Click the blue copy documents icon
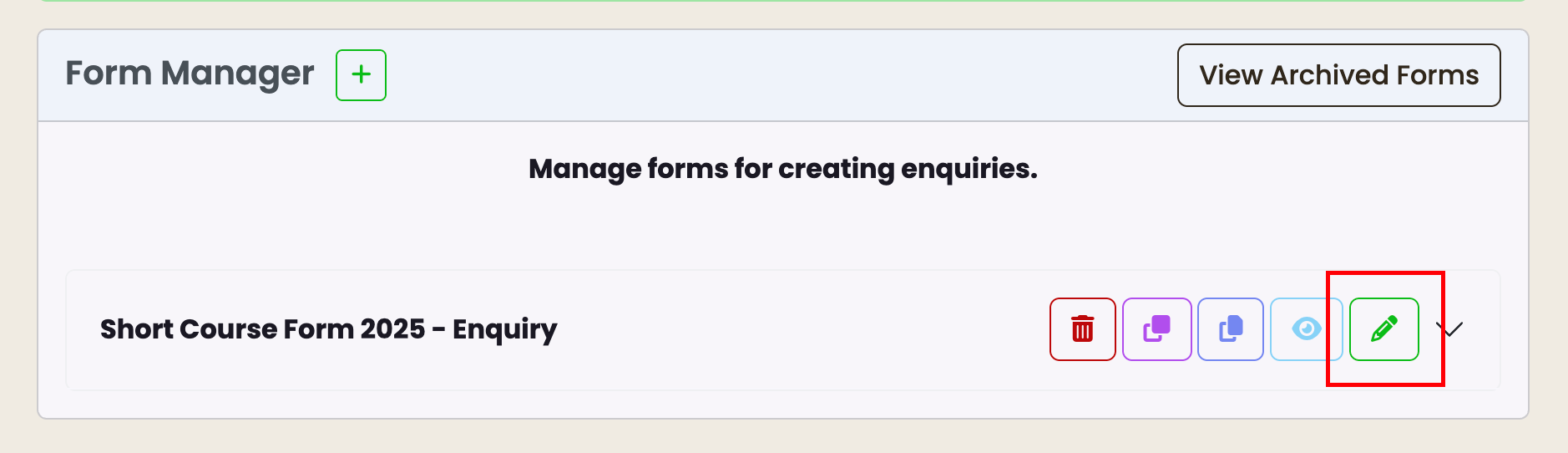The height and width of the screenshot is (453, 1568). (1231, 329)
